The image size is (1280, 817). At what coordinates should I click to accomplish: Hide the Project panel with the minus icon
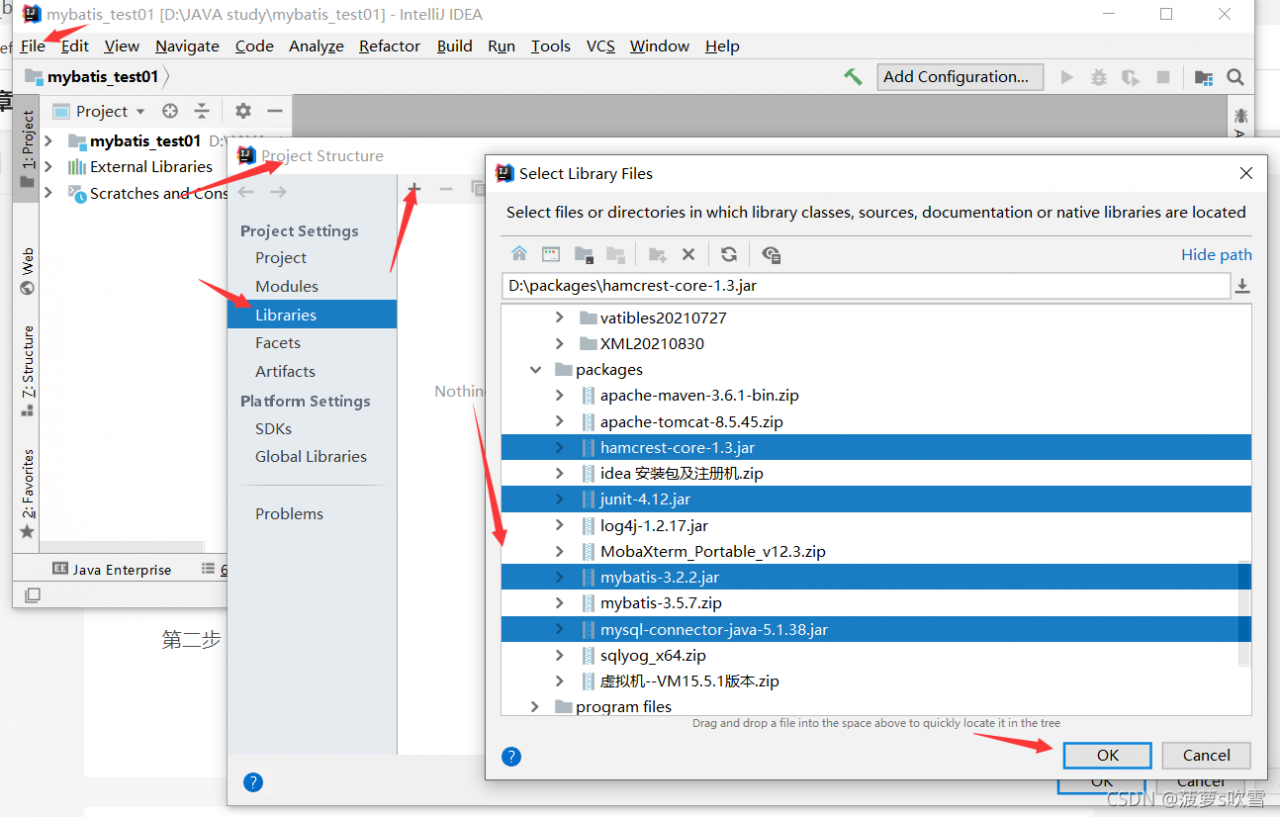click(275, 111)
